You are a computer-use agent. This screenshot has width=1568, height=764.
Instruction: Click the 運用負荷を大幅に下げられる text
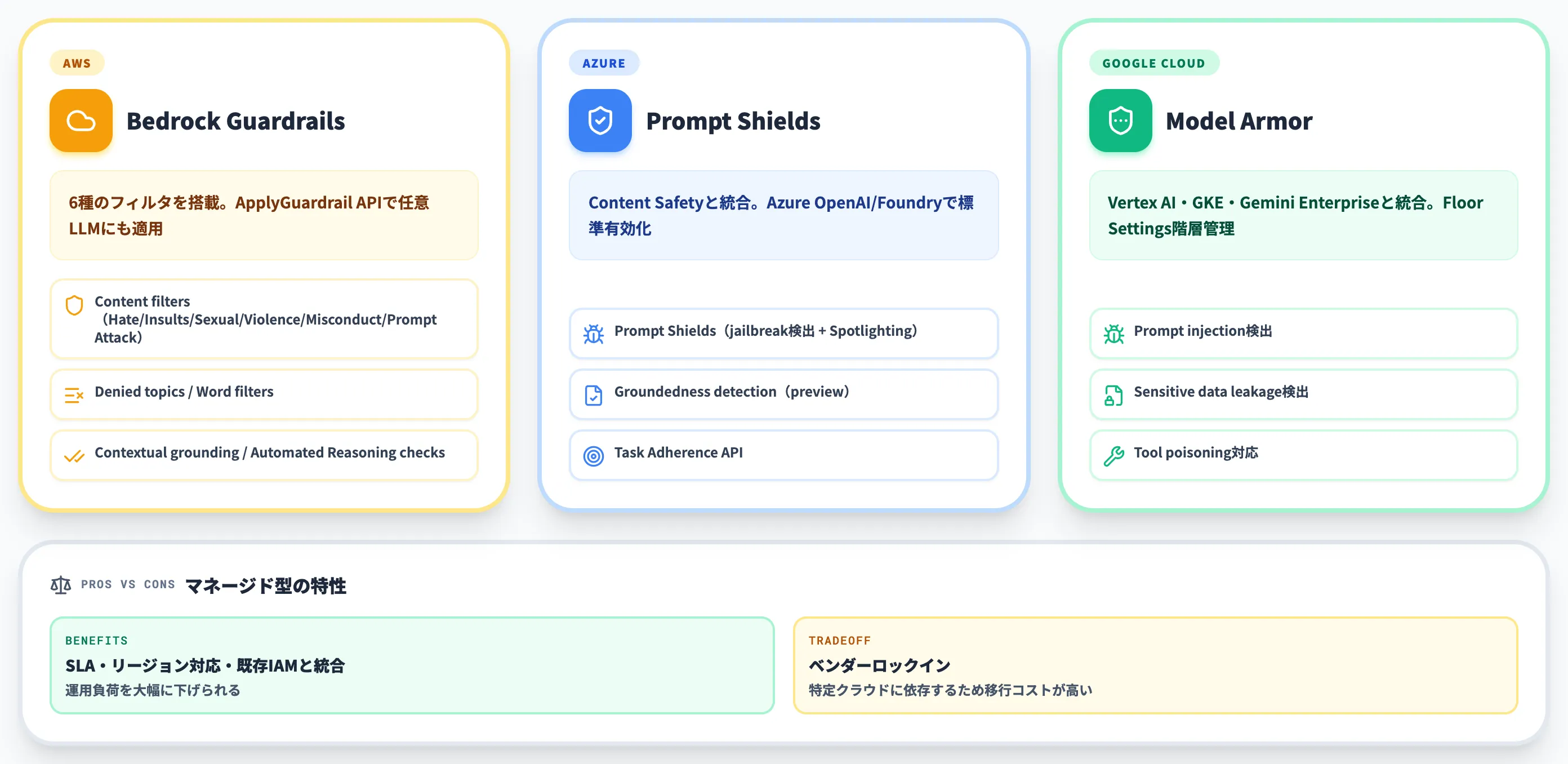pos(153,690)
